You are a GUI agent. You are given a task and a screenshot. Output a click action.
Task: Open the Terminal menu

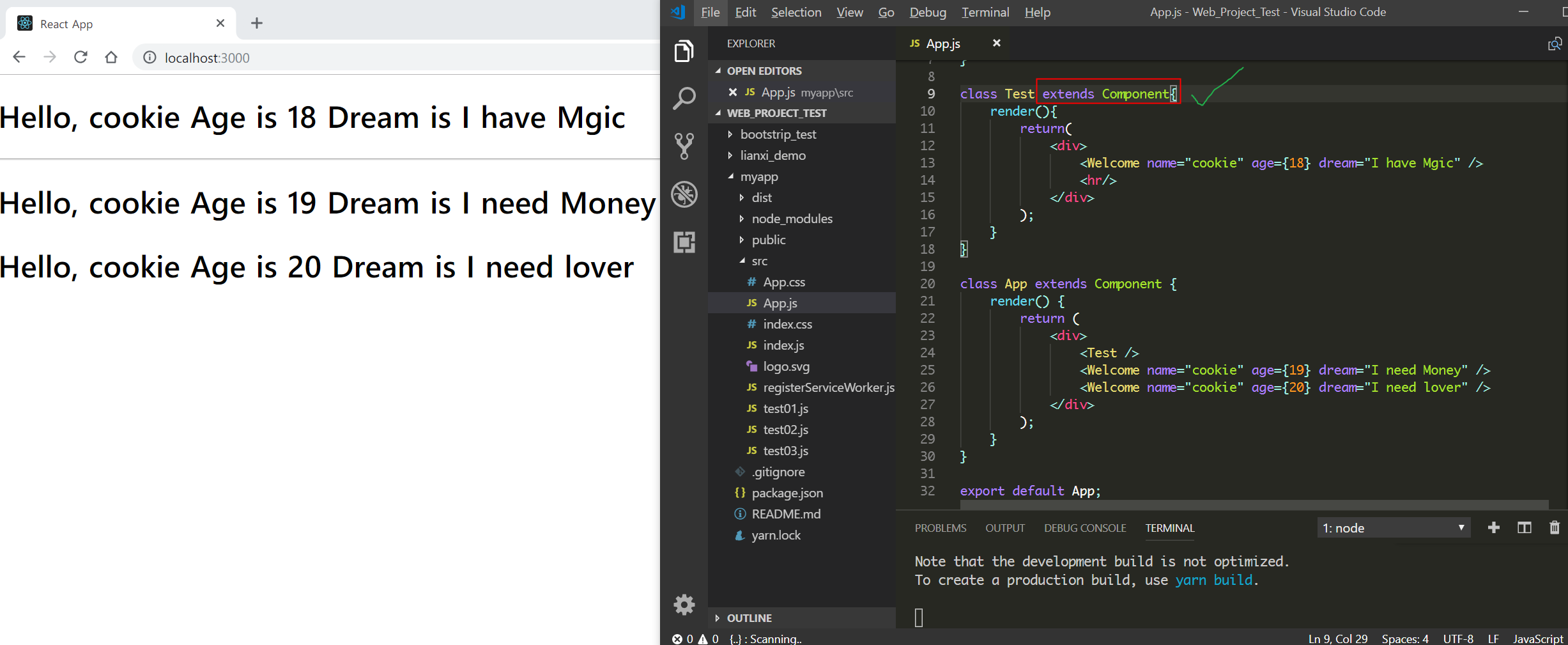[x=985, y=12]
